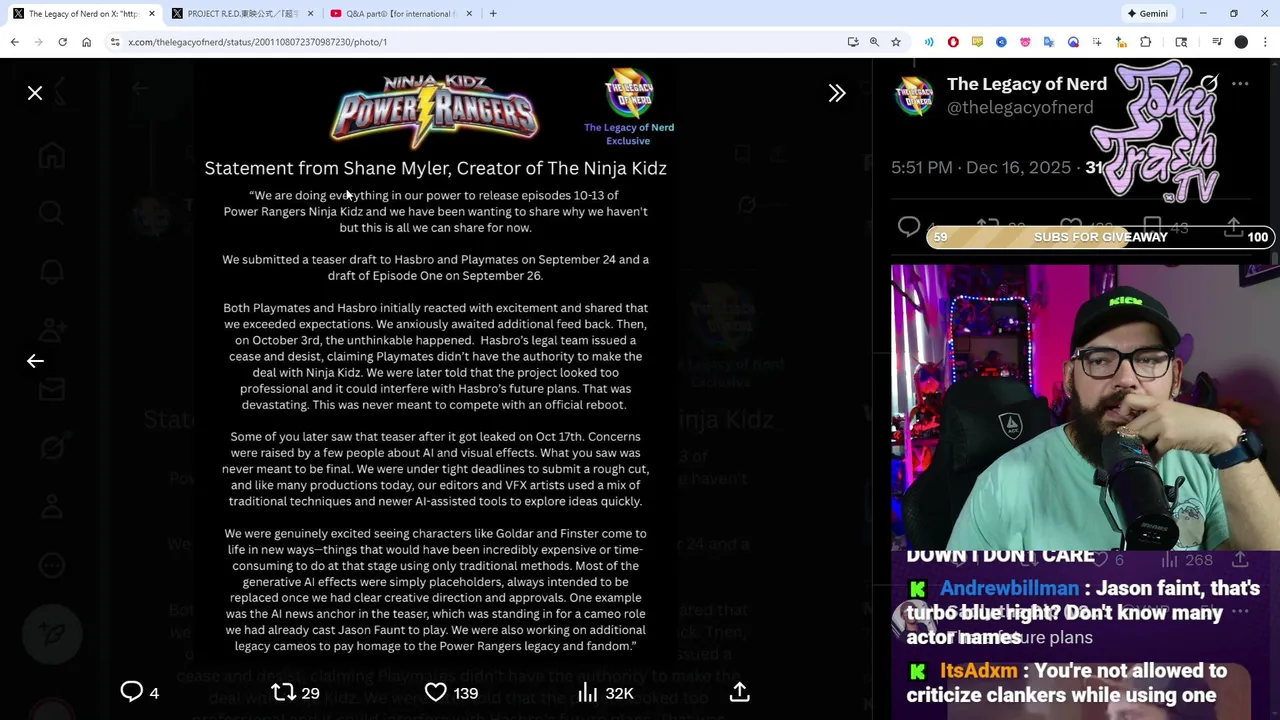Open the post's more options ellipsis
Viewport: 1280px width, 720px height.
pos(1240,84)
